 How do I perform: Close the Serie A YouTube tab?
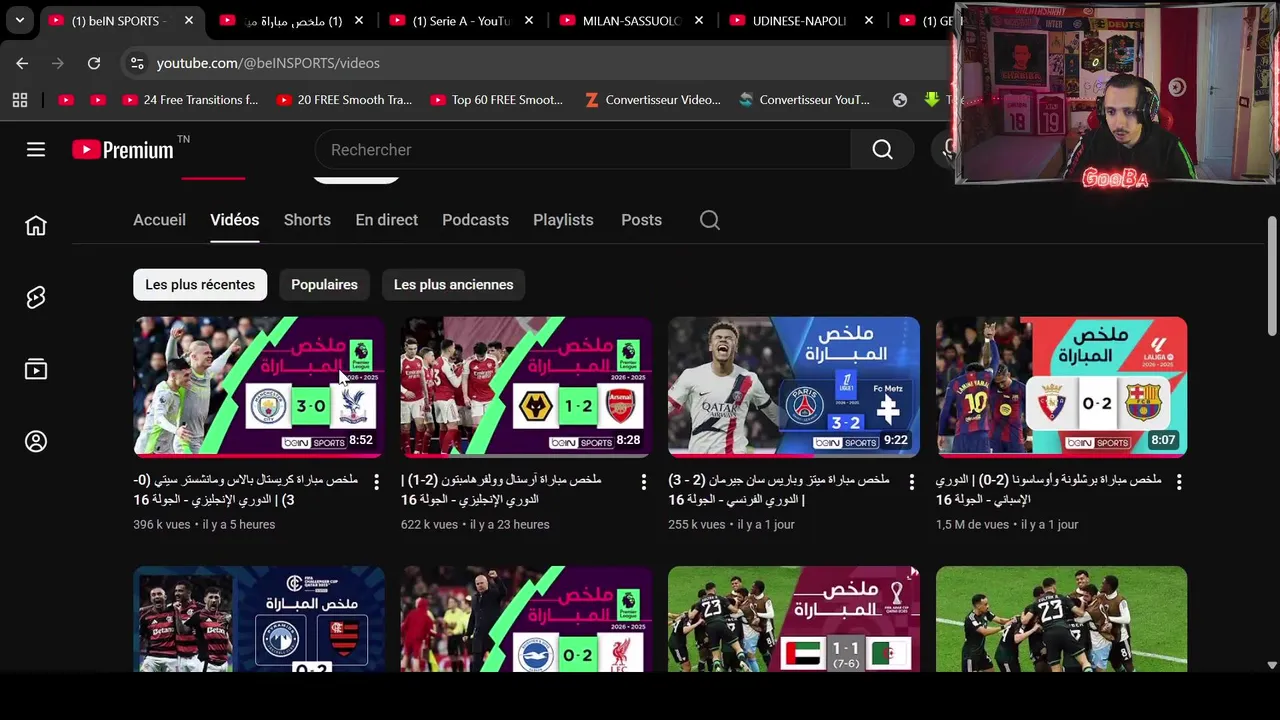pyautogui.click(x=529, y=21)
